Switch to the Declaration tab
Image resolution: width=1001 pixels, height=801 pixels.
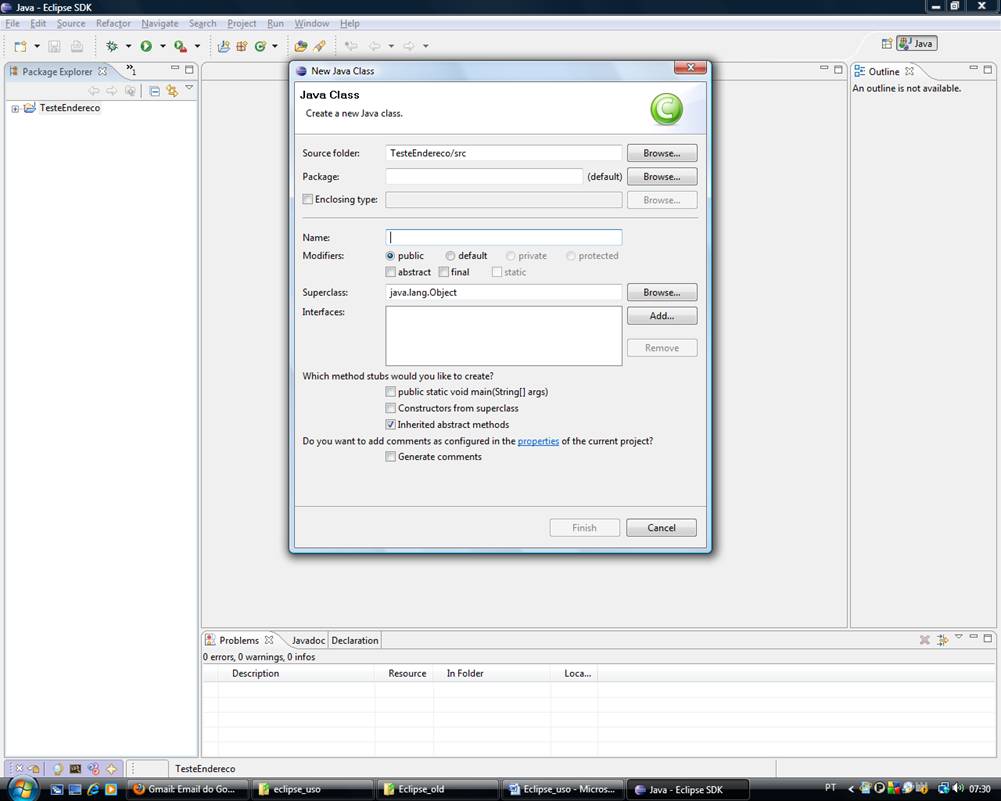[x=355, y=640]
